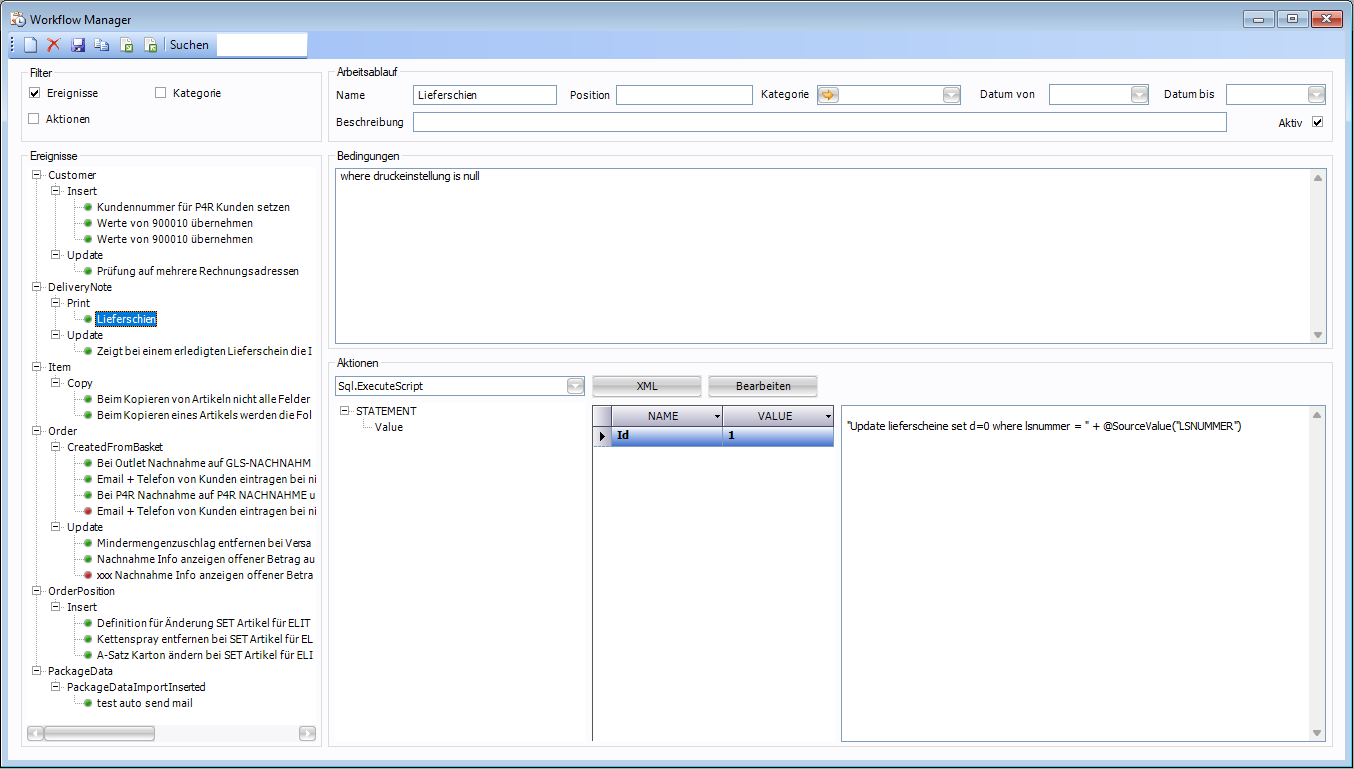Viewport: 1354px width, 769px height.
Task: Collapse the Customer tree node
Action: [x=37, y=175]
